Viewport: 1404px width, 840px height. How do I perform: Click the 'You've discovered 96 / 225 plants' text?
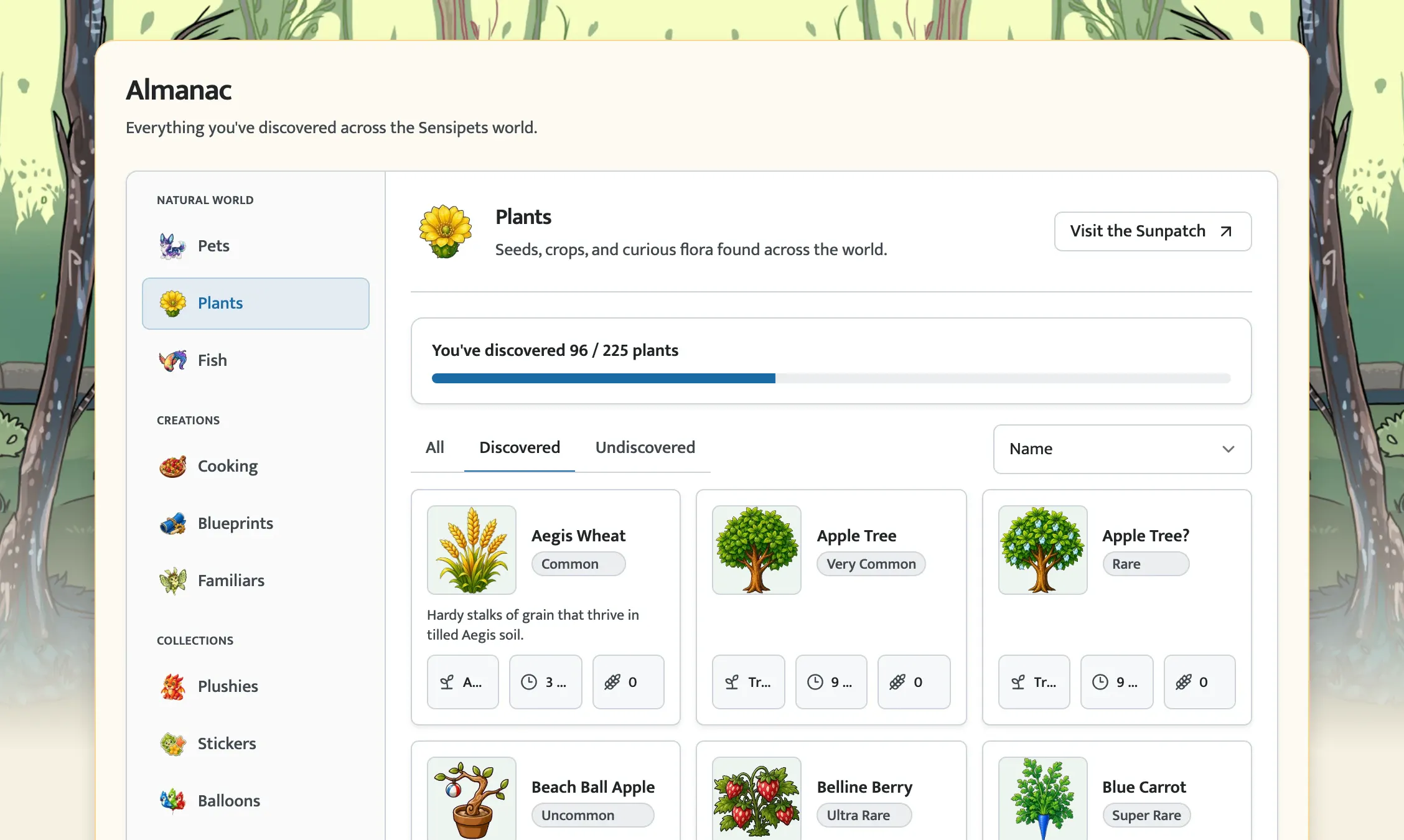[555, 350]
